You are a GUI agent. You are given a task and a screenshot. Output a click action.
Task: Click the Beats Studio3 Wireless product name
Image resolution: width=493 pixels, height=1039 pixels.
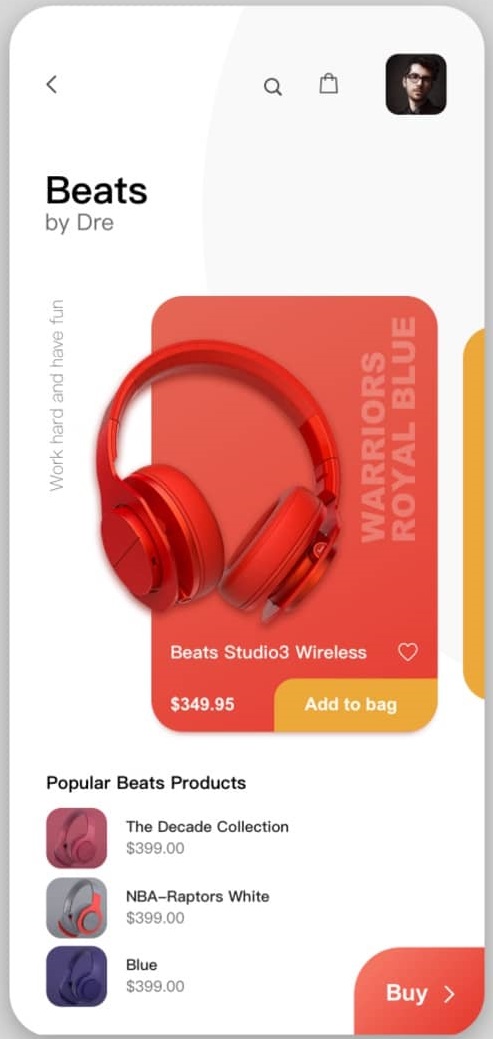coord(268,652)
